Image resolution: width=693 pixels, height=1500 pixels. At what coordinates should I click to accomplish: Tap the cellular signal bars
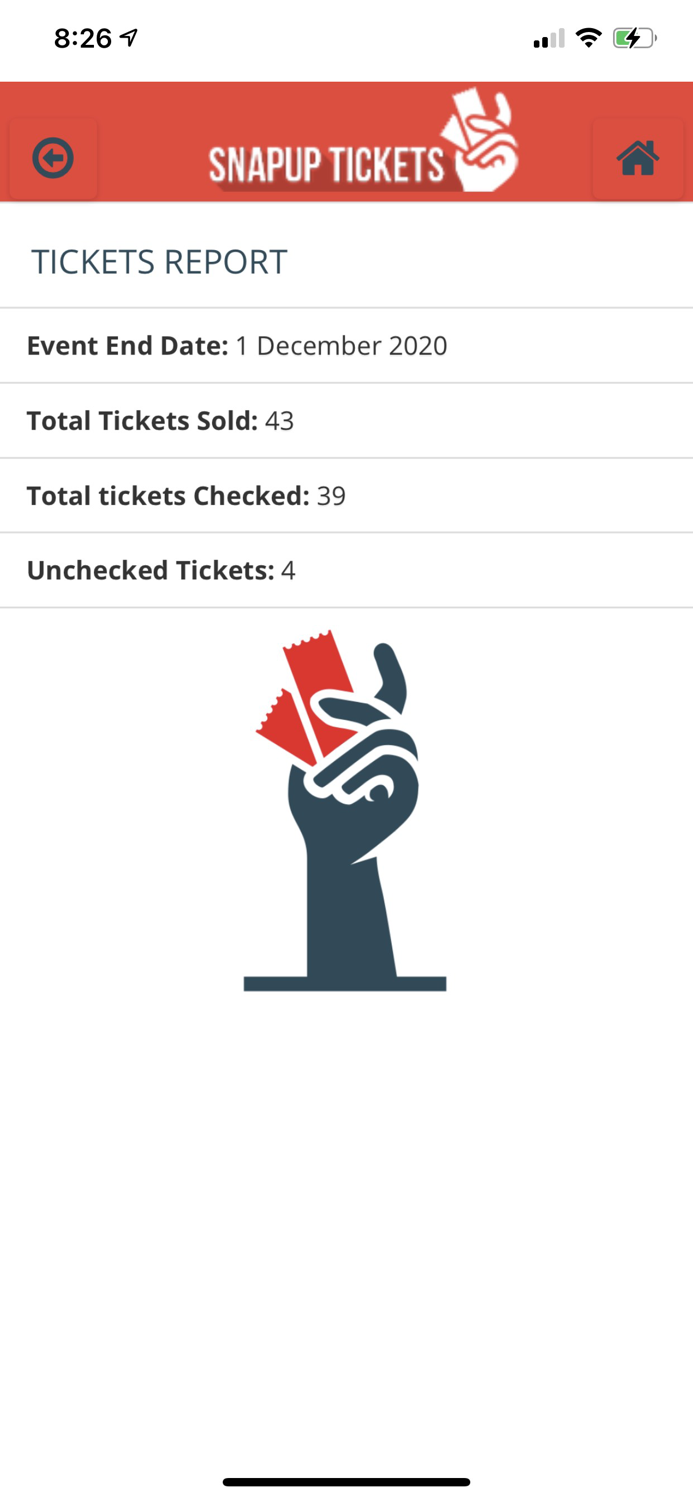[546, 38]
